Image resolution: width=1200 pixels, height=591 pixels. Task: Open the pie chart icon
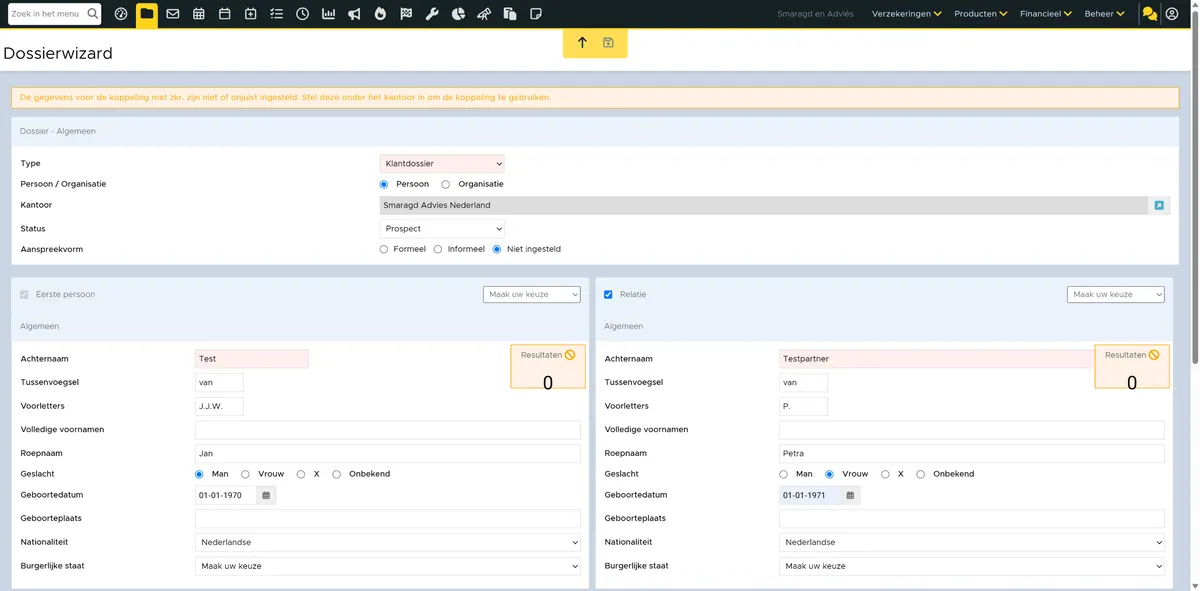(x=458, y=14)
